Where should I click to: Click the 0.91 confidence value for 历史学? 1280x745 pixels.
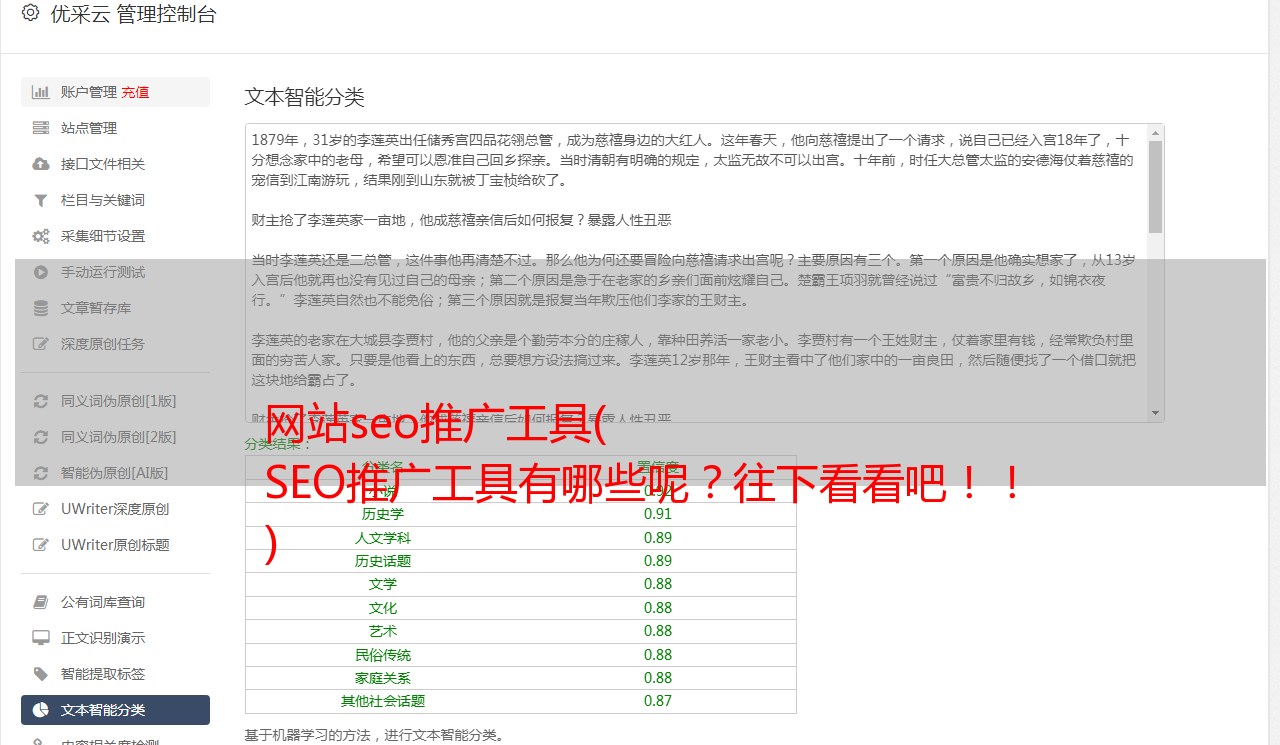[658, 514]
